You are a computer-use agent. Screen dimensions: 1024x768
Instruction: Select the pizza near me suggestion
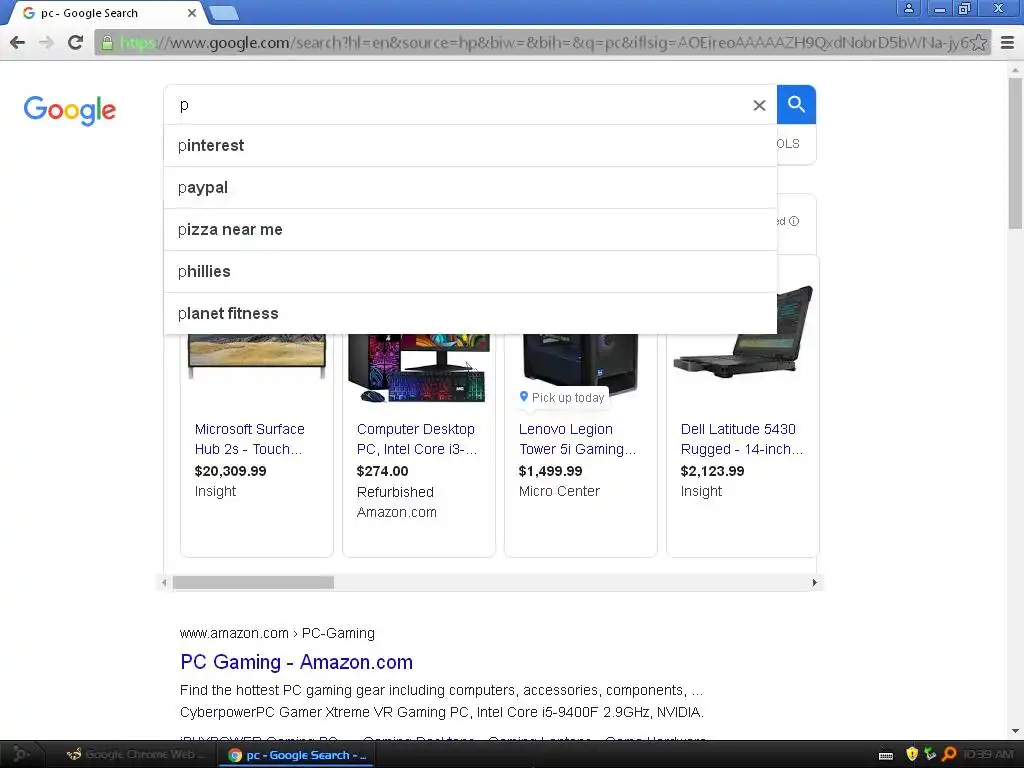pyautogui.click(x=470, y=230)
